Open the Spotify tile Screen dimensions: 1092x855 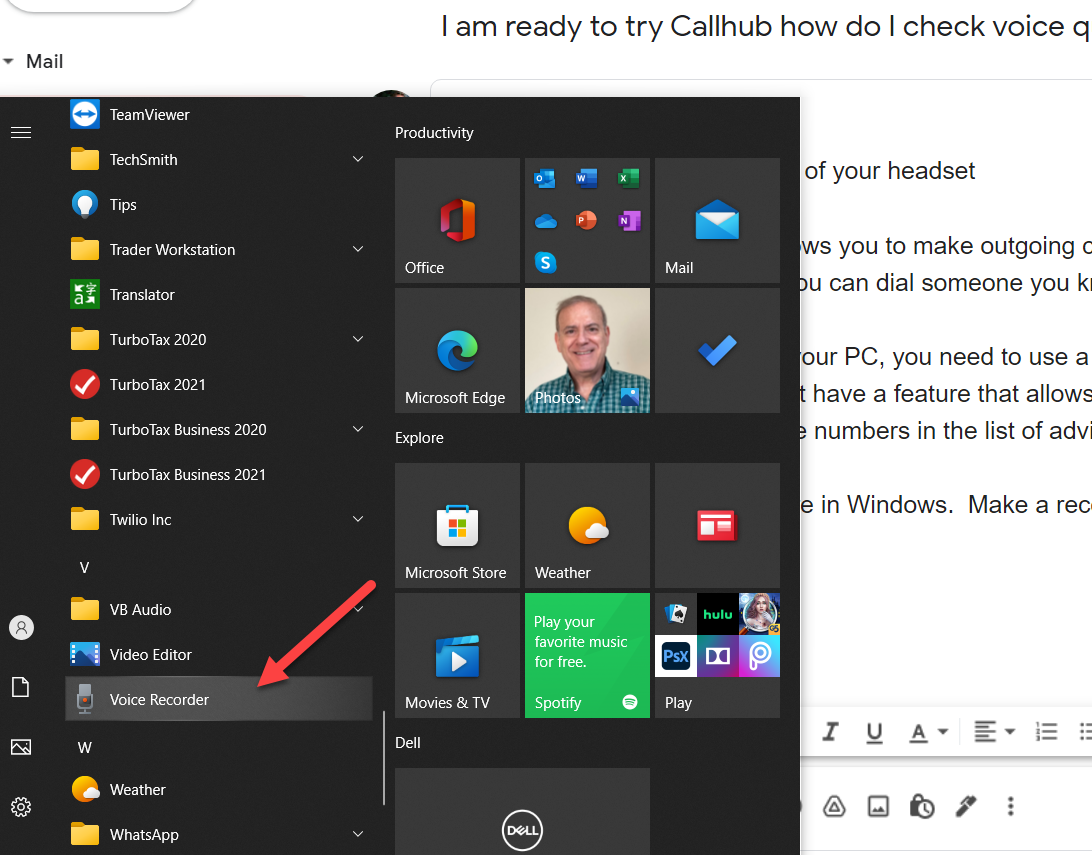click(x=587, y=655)
